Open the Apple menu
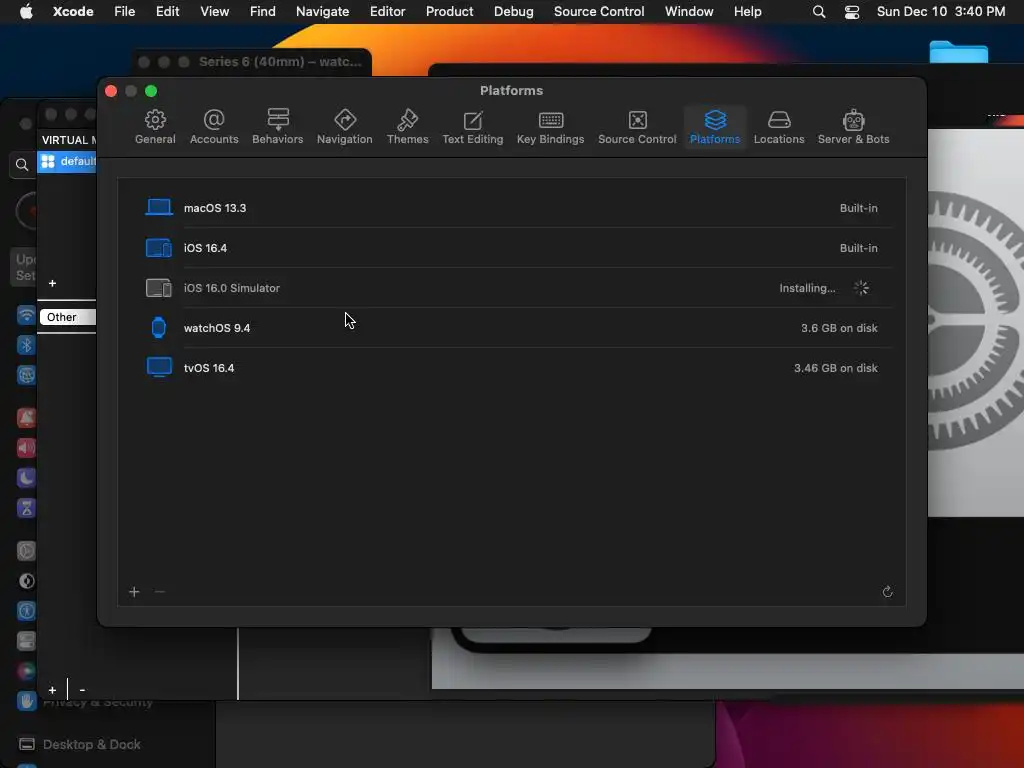The width and height of the screenshot is (1024, 768). click(x=26, y=12)
